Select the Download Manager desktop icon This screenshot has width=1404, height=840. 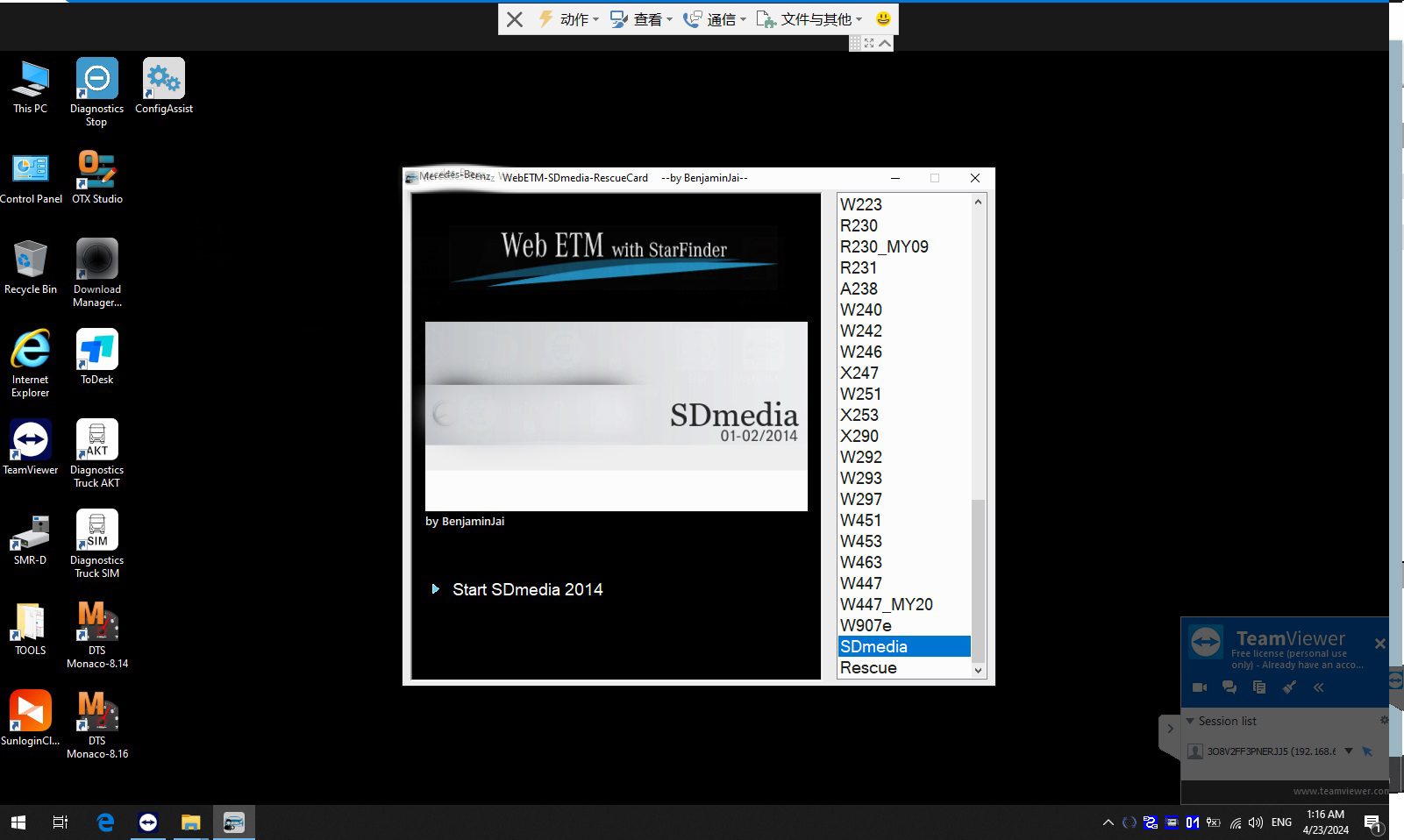[96, 273]
